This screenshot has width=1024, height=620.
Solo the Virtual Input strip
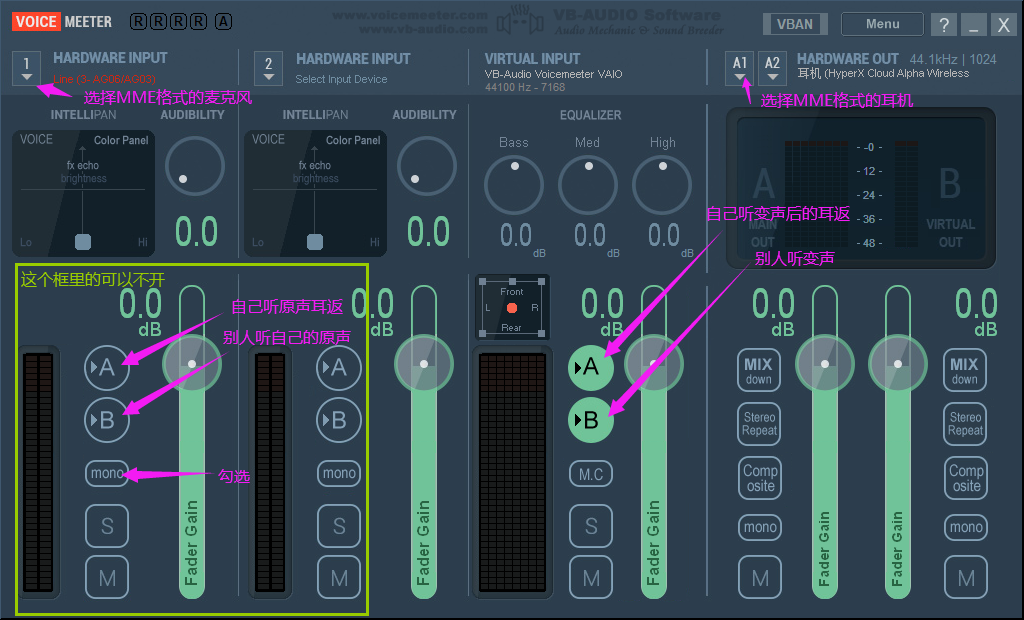[591, 526]
